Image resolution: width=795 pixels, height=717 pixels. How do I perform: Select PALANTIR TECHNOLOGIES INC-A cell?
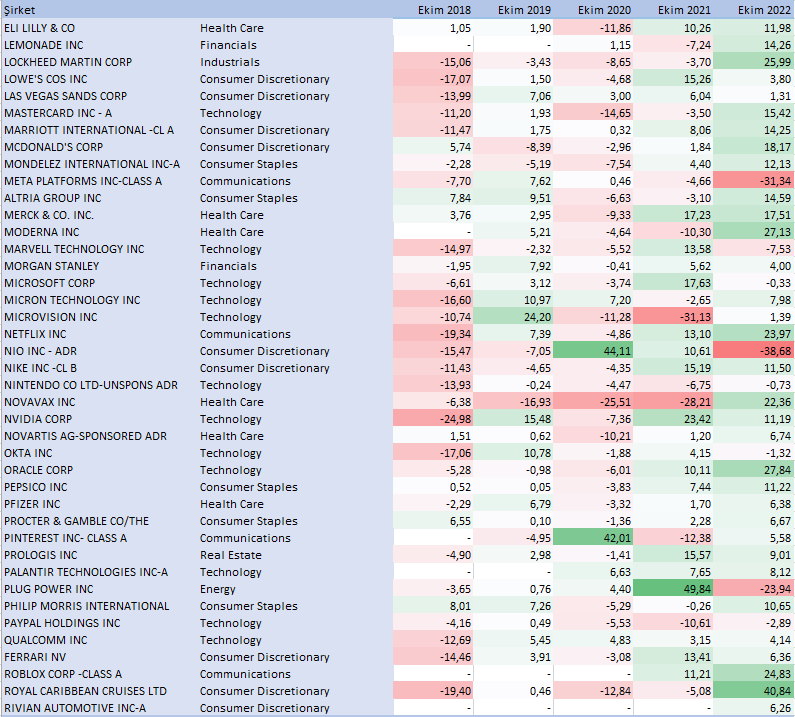tap(86, 571)
